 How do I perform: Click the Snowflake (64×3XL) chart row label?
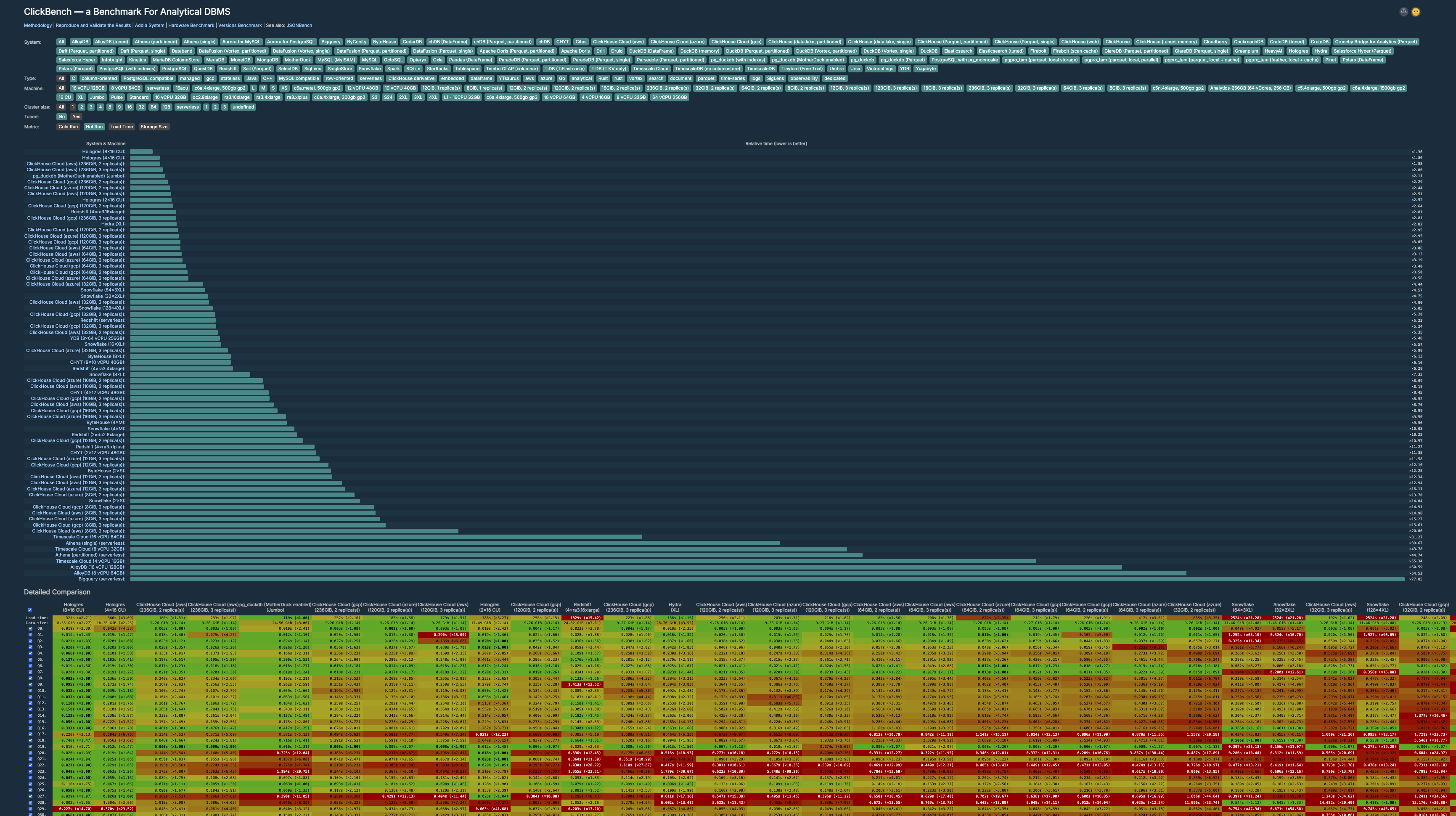[103, 291]
